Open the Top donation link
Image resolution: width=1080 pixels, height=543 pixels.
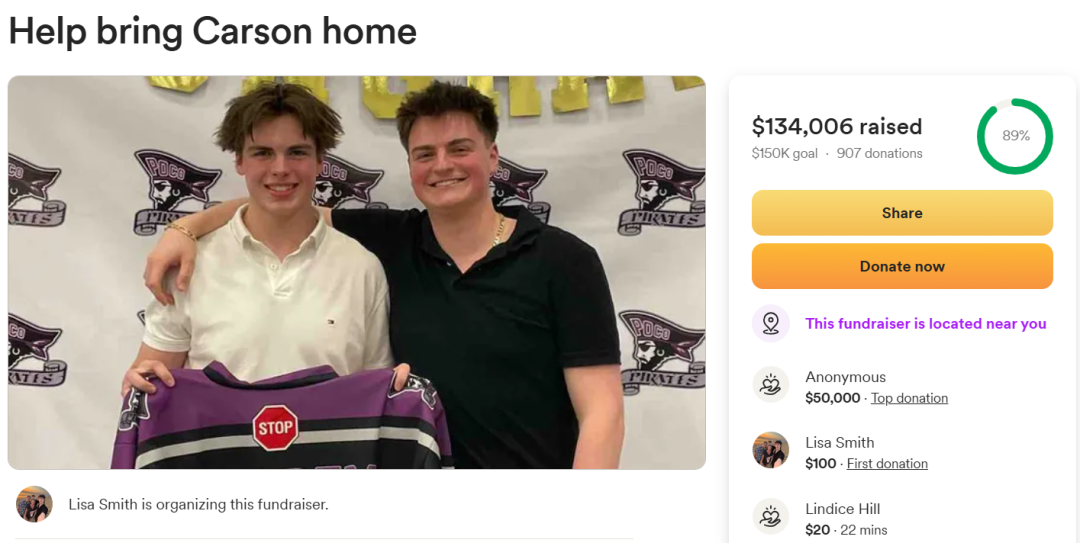click(909, 398)
